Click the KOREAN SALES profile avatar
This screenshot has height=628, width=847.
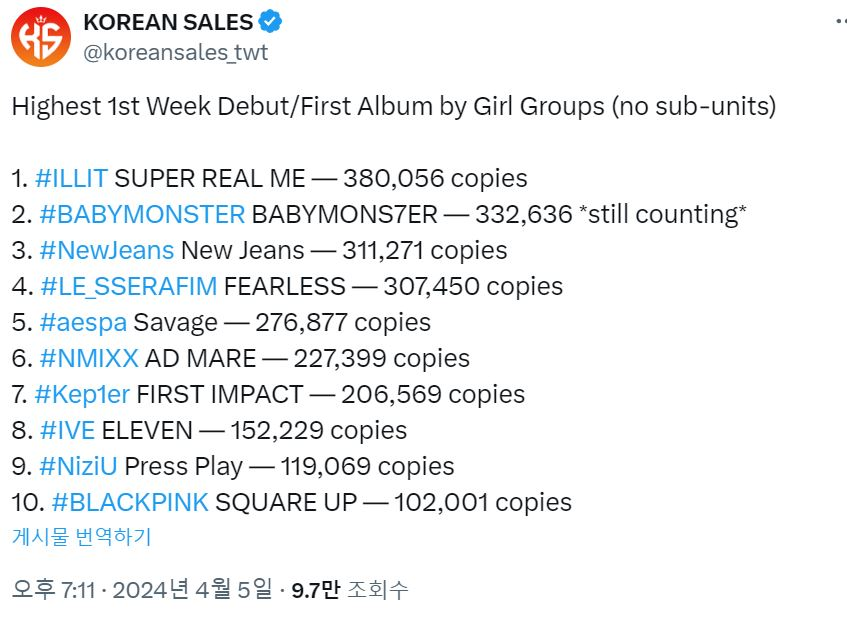click(41, 37)
